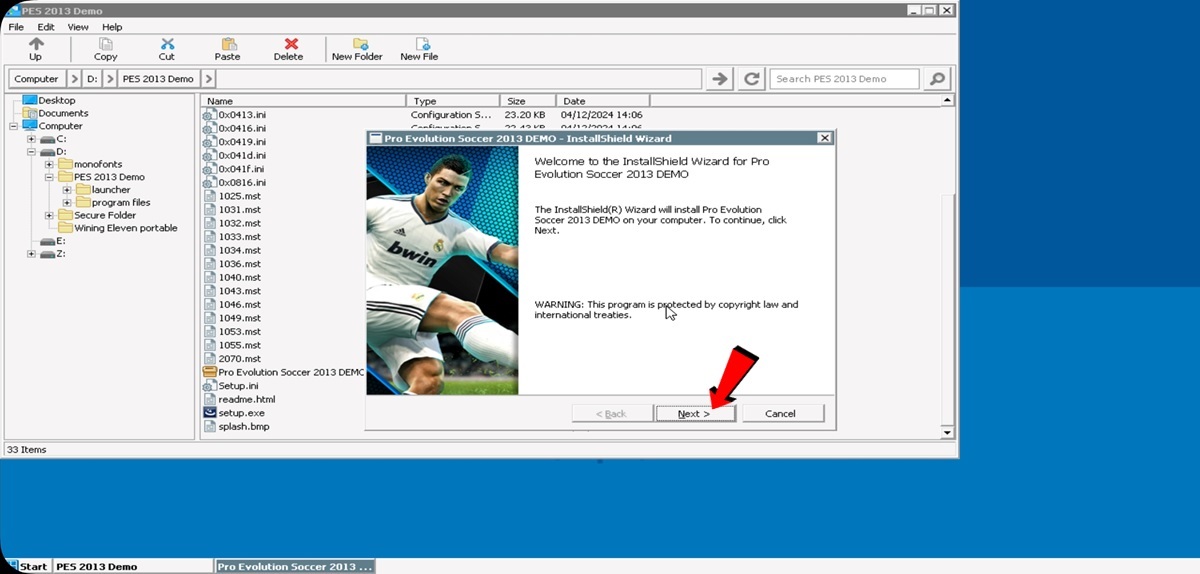The width and height of the screenshot is (1200, 574).
Task: Click the red Delete icon
Action: click(289, 44)
